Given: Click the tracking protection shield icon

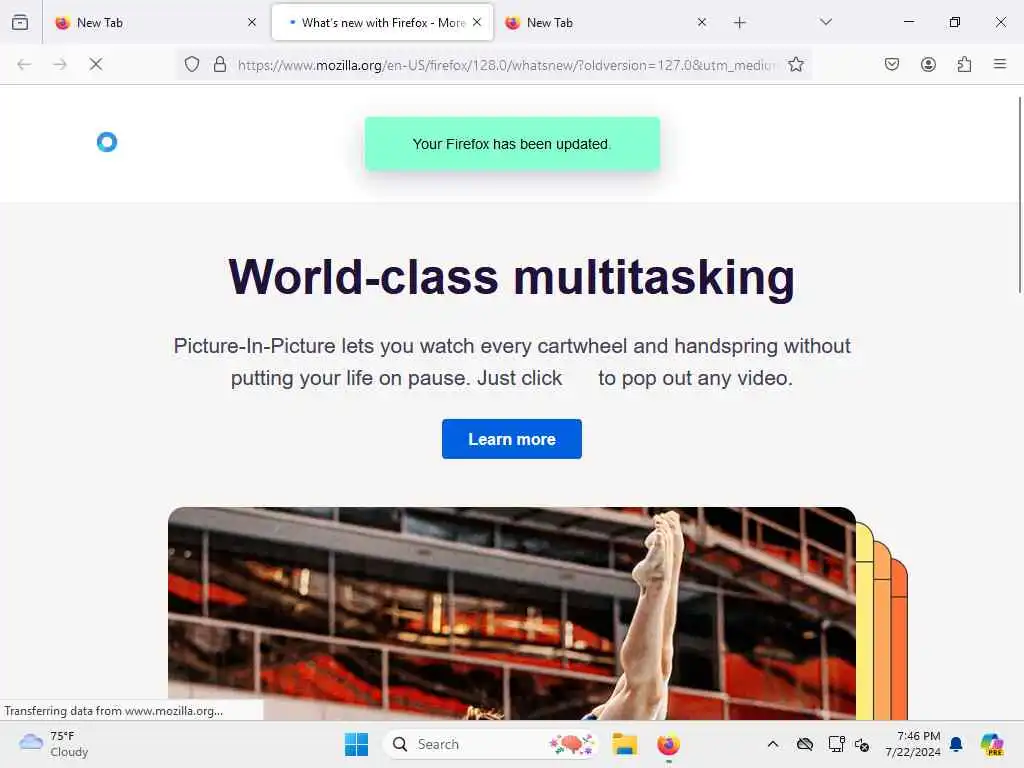Looking at the screenshot, I should 191,64.
